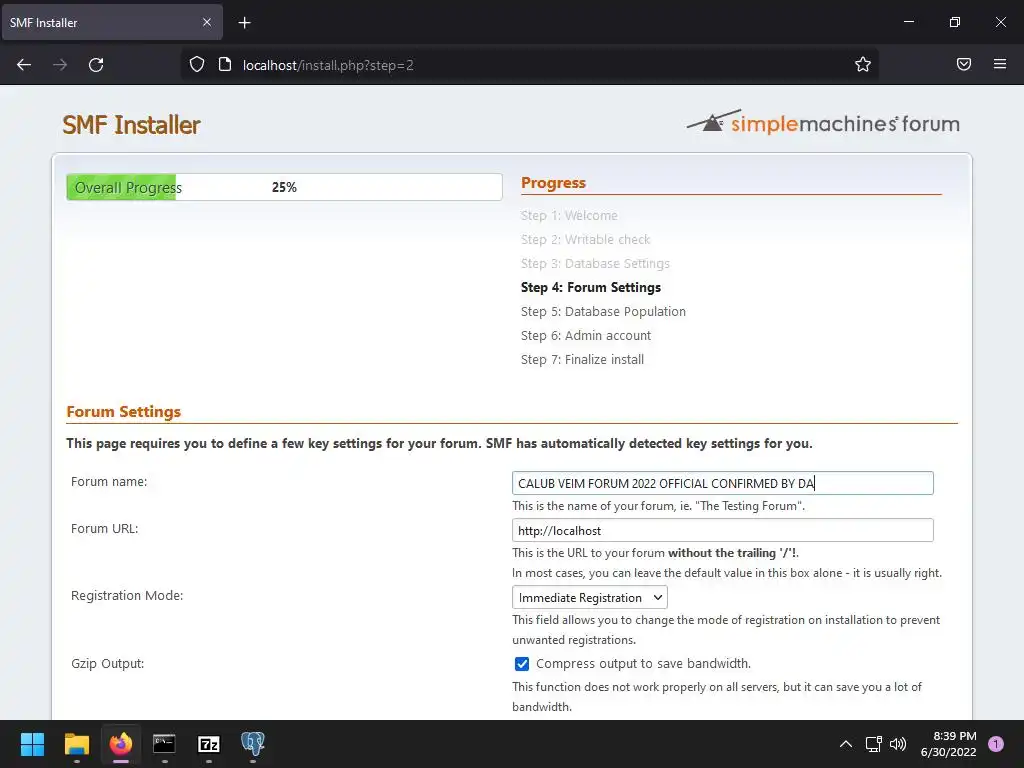Click the Step 4: Forum Settings text
Image resolution: width=1024 pixels, height=768 pixels.
(x=590, y=287)
